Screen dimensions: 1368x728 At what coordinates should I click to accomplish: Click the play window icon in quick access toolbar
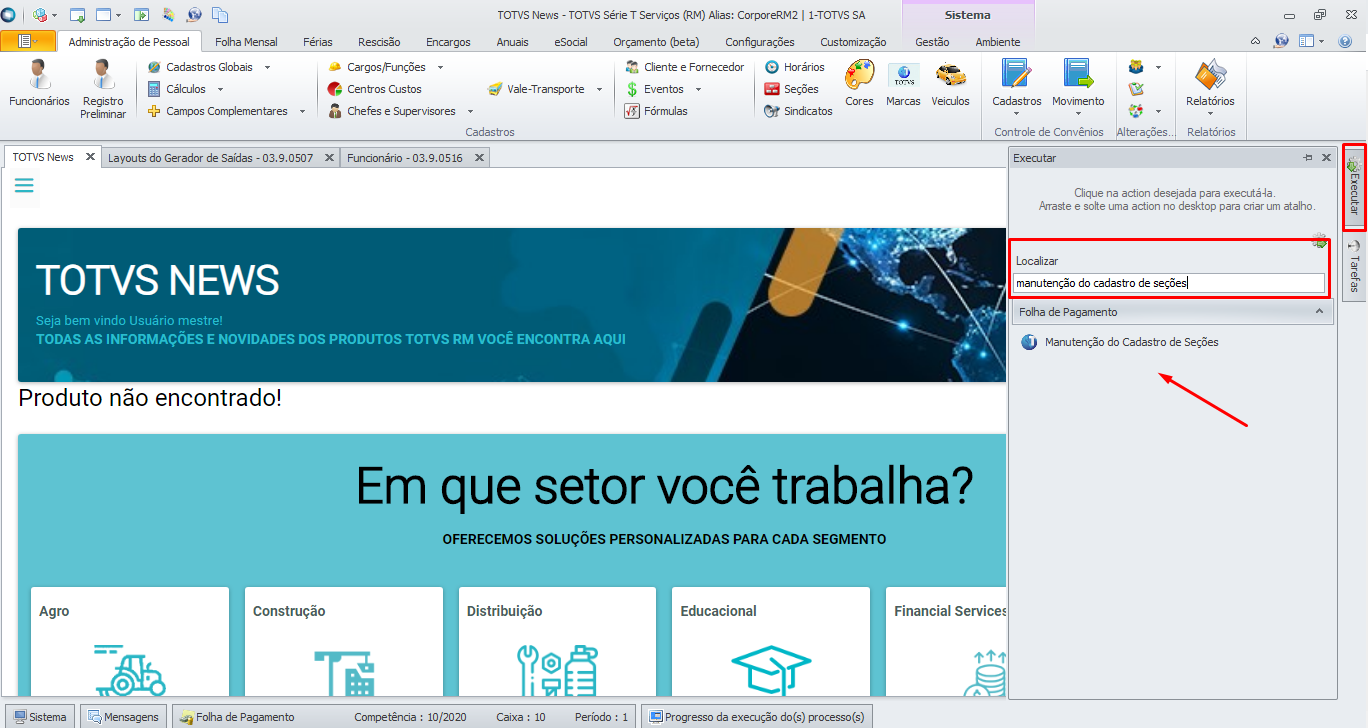[142, 15]
